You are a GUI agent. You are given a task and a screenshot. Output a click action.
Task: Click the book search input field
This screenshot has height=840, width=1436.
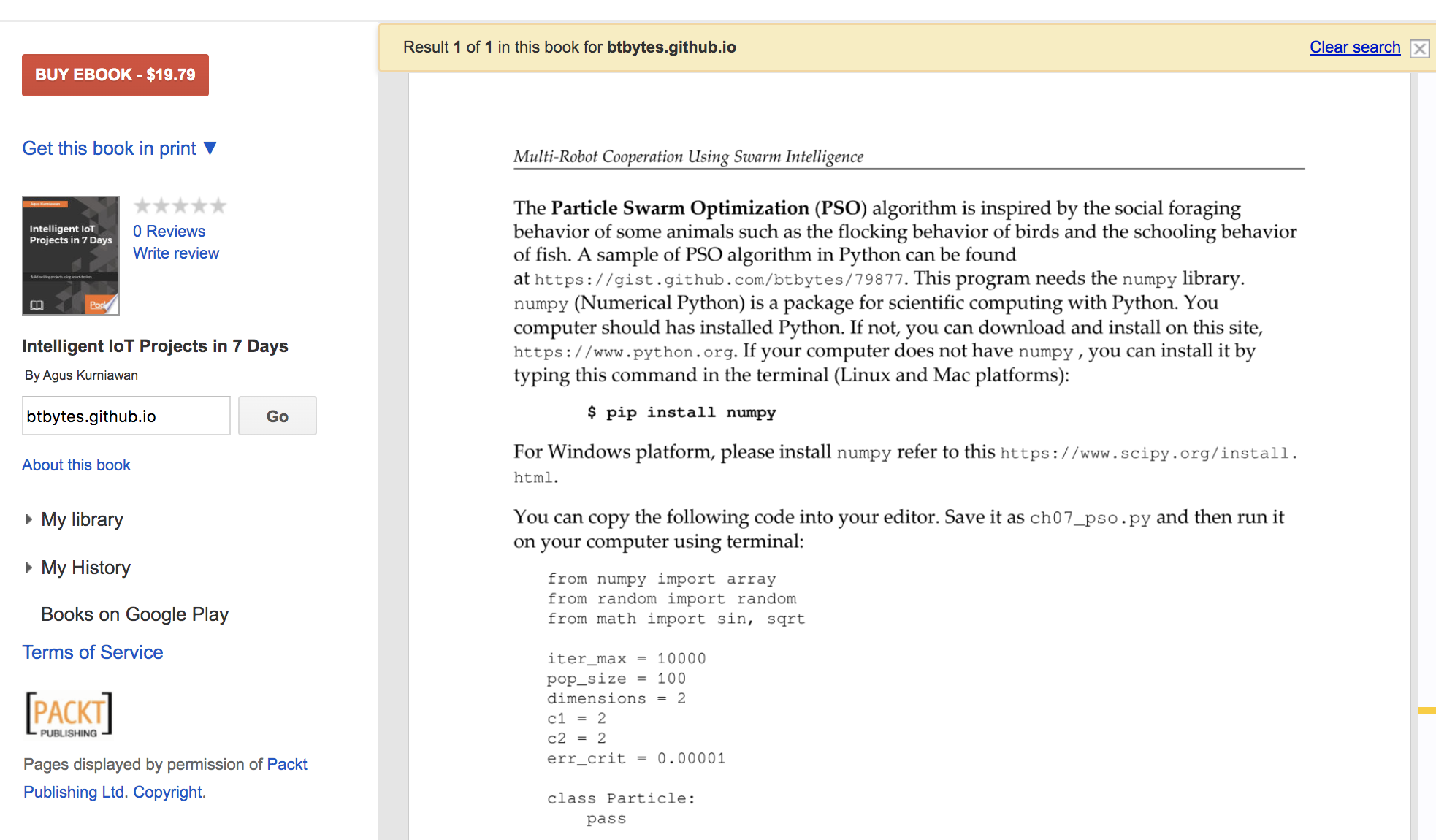(126, 416)
